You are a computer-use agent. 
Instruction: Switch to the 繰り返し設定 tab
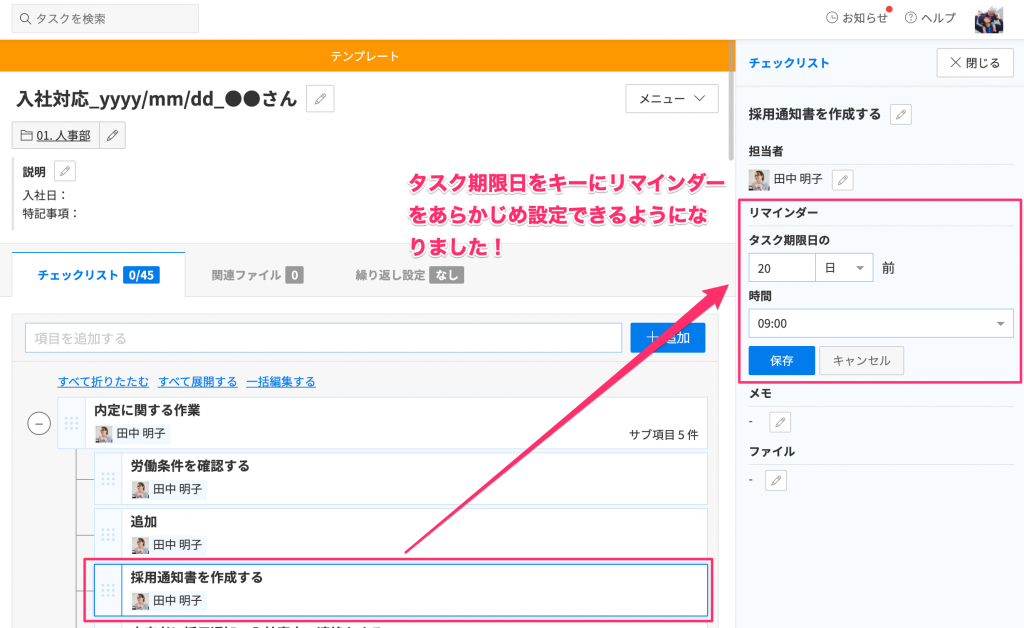(x=409, y=275)
